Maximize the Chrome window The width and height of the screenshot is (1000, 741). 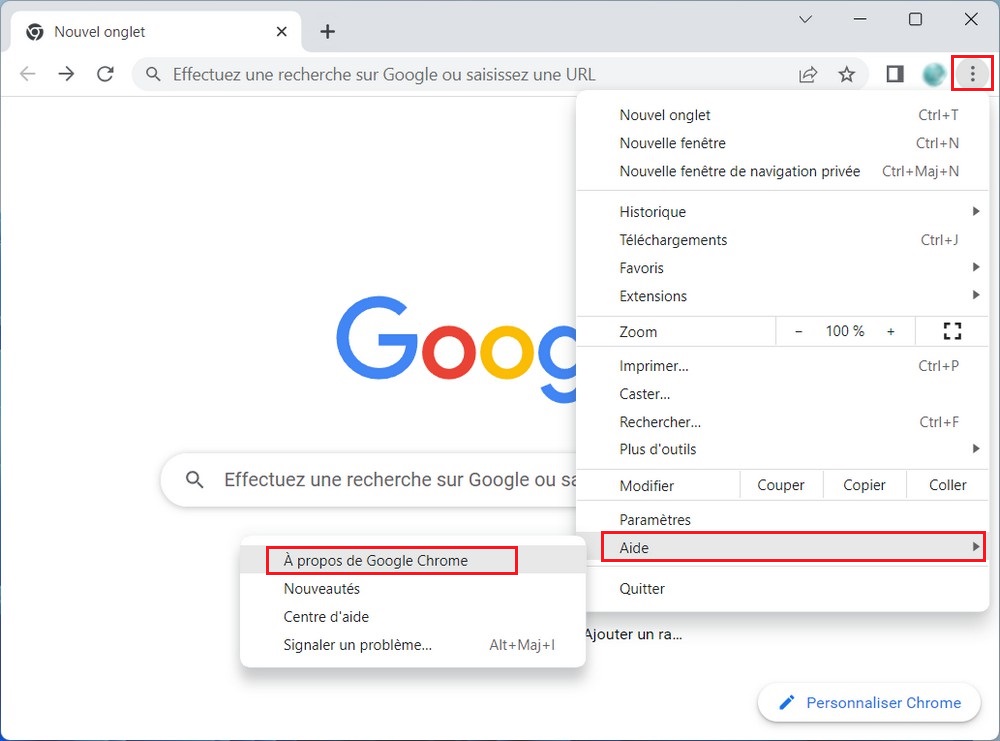point(915,19)
